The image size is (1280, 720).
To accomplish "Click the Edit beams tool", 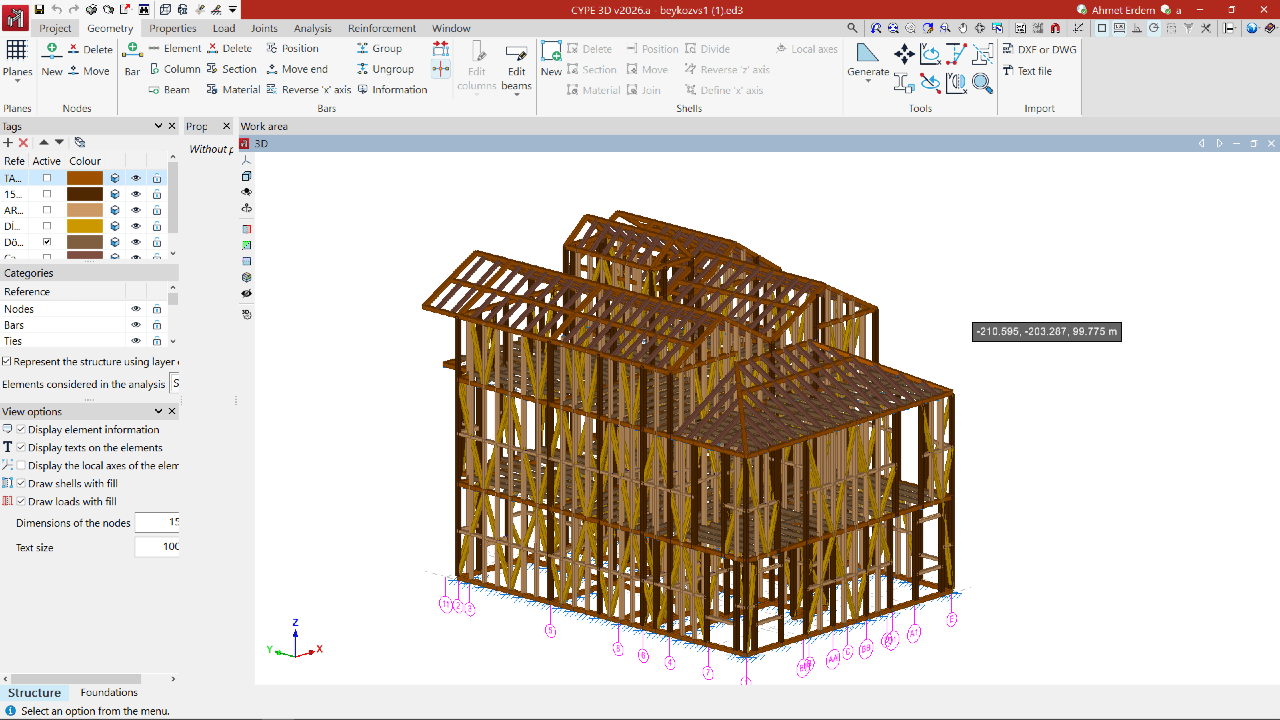I will 516,66.
